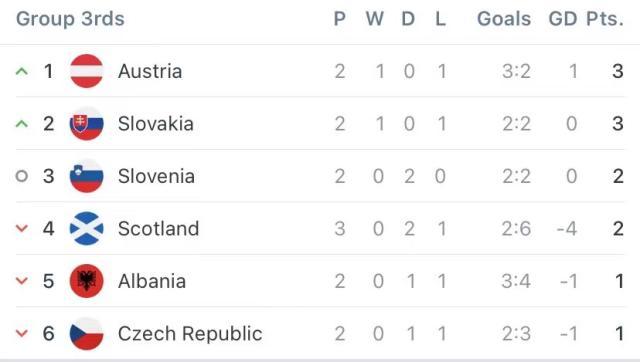Click the Goals column header

click(x=504, y=19)
